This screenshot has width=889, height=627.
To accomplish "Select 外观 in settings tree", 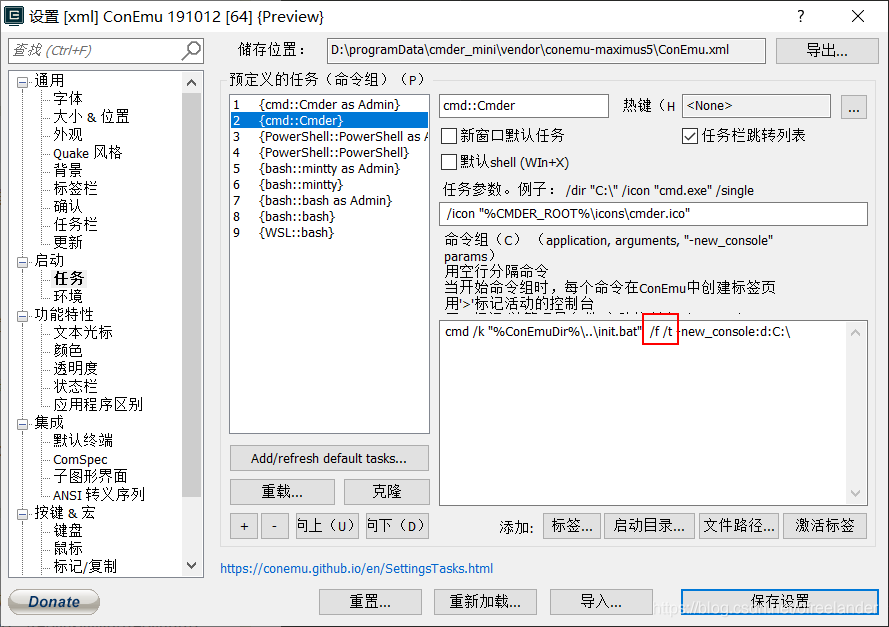I will point(68,134).
